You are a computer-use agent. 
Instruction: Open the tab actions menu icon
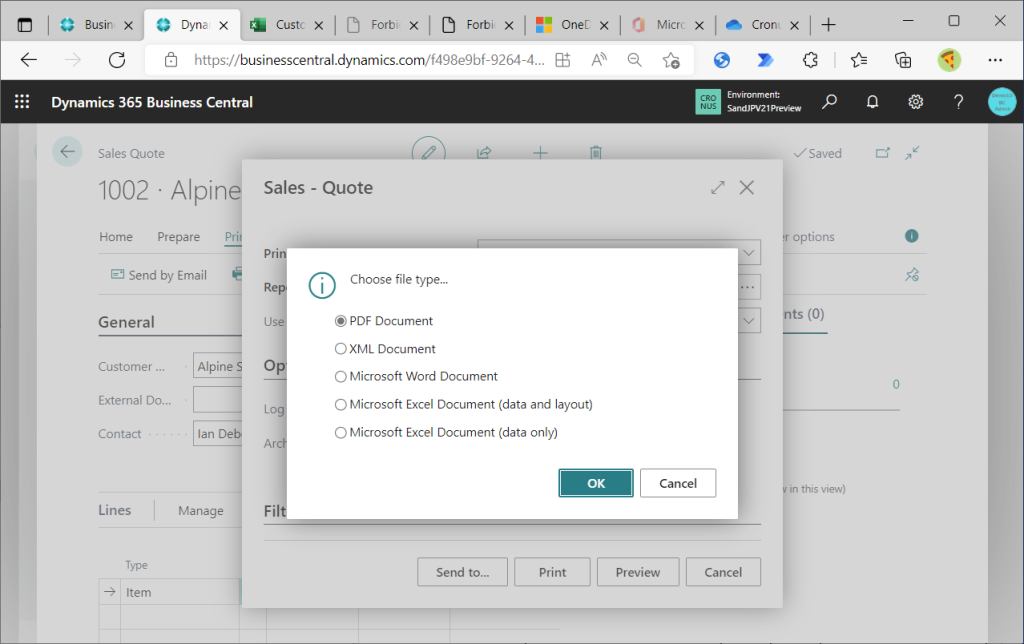click(25, 25)
